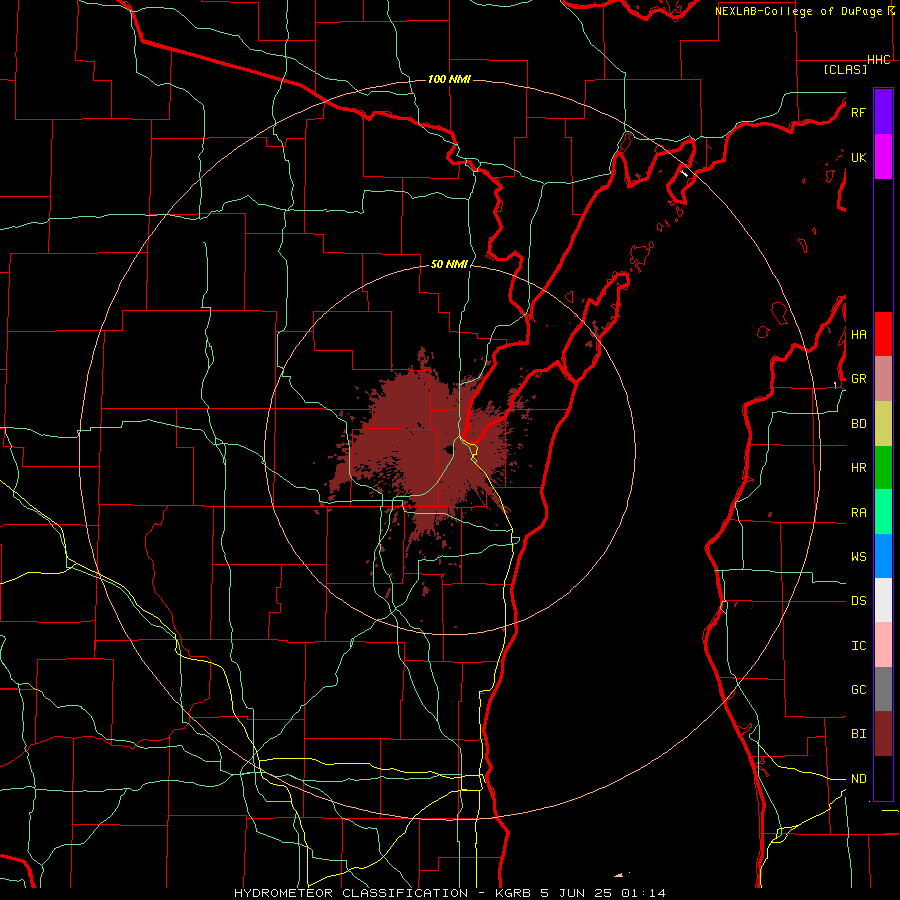The height and width of the screenshot is (900, 900).
Task: Click the BD yellow legend color block
Action: point(883,424)
